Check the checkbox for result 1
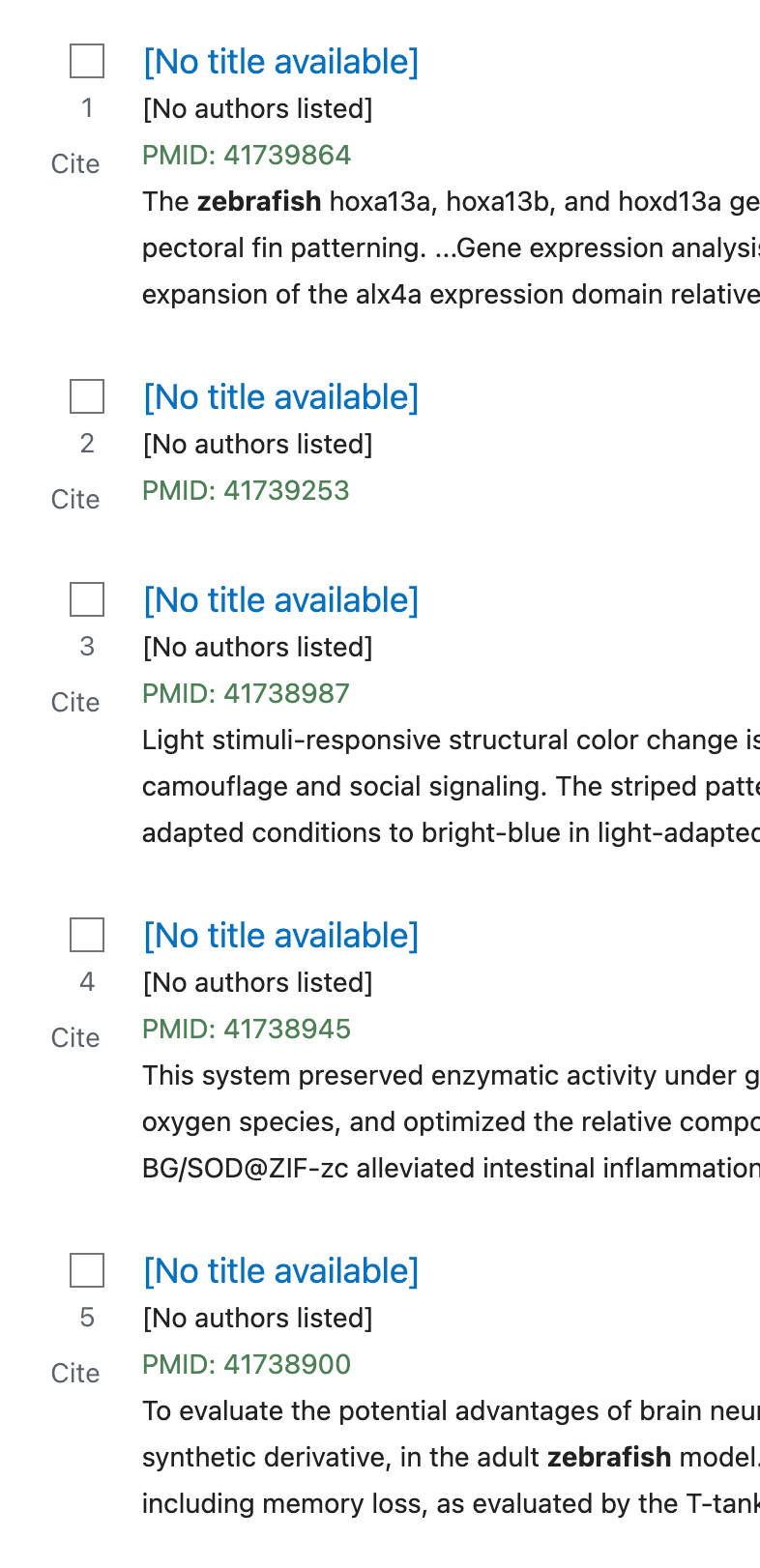Screen dimensions: 760x1568 pos(87,61)
